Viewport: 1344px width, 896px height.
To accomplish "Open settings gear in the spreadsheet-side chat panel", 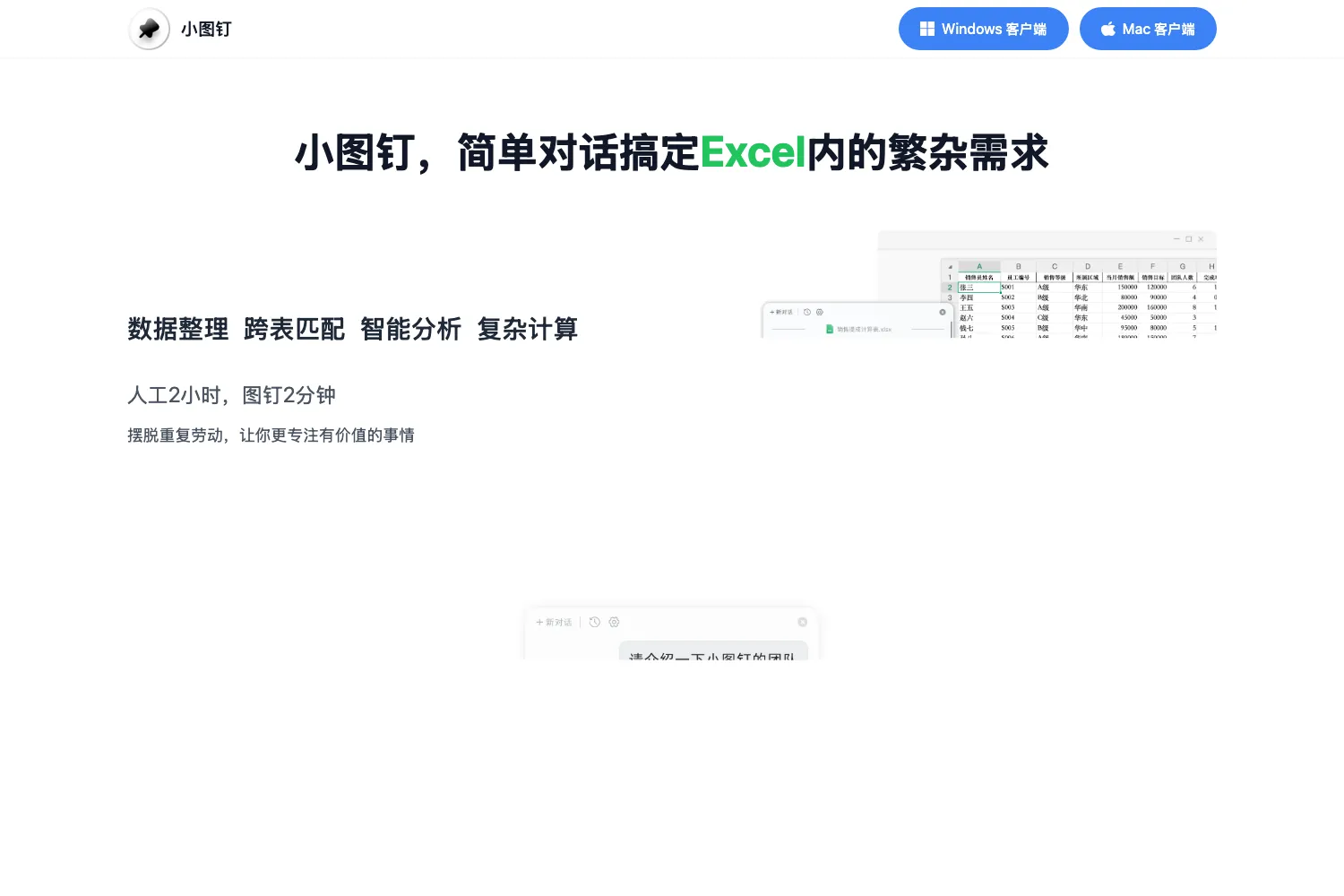I will (x=820, y=312).
